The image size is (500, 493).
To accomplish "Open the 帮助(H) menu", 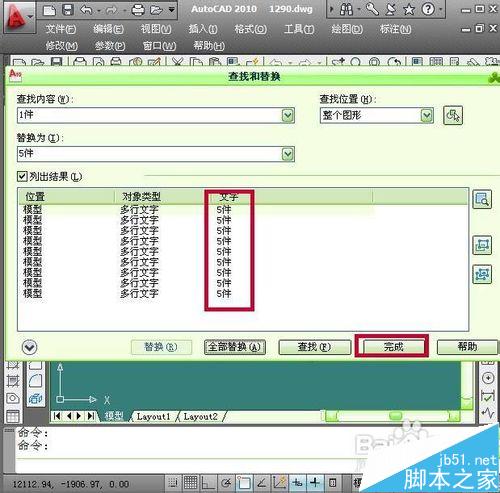I will click(x=209, y=45).
